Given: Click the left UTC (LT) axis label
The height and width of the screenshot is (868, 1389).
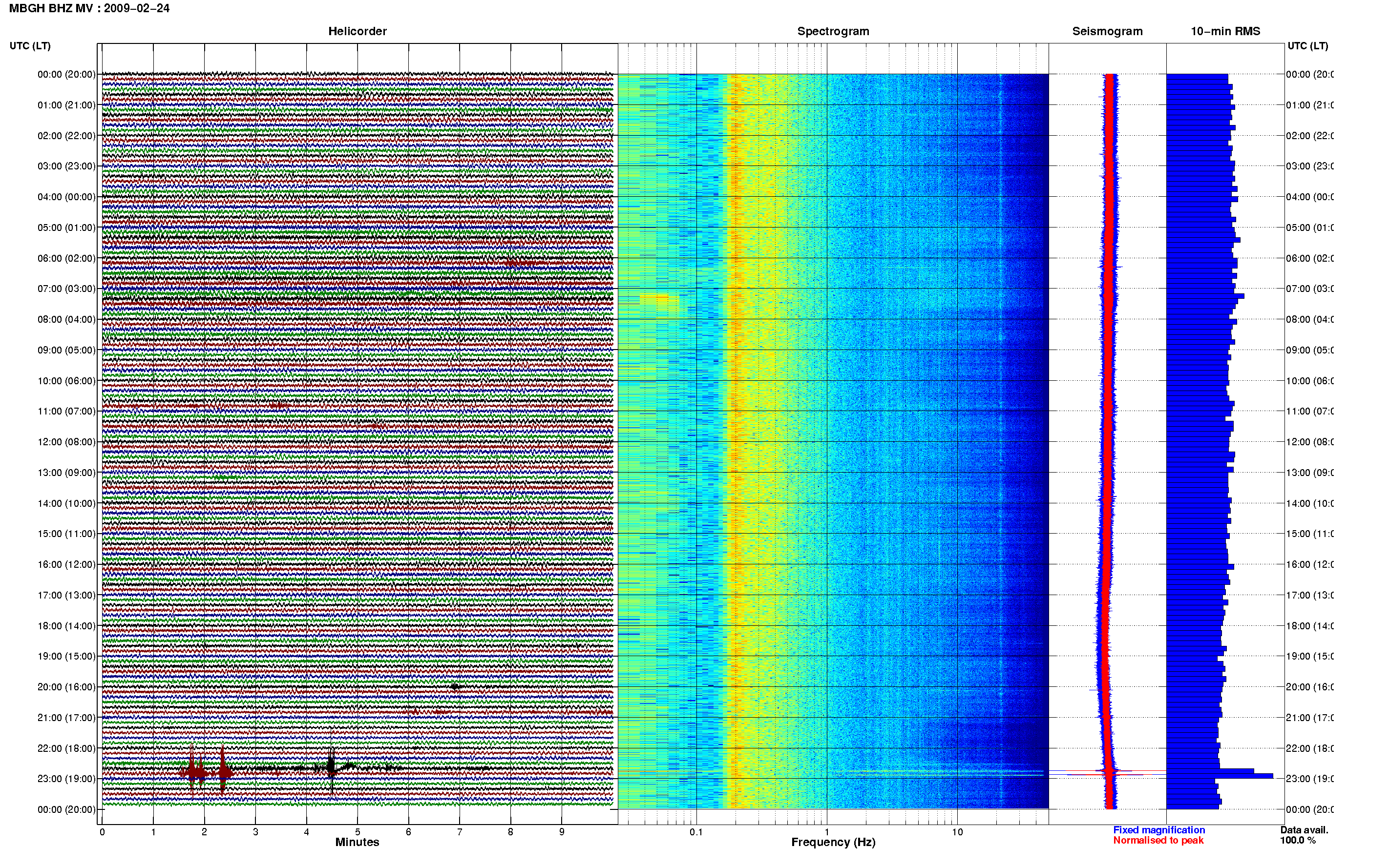Looking at the screenshot, I should click(30, 46).
